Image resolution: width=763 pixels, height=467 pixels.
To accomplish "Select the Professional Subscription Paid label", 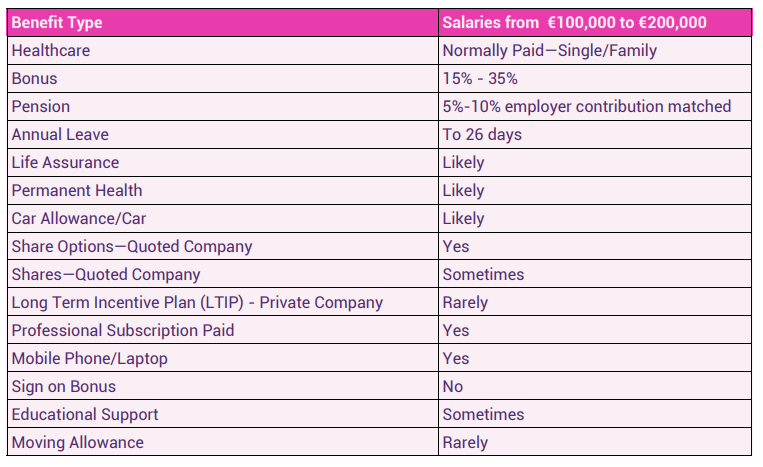I will coord(123,331).
